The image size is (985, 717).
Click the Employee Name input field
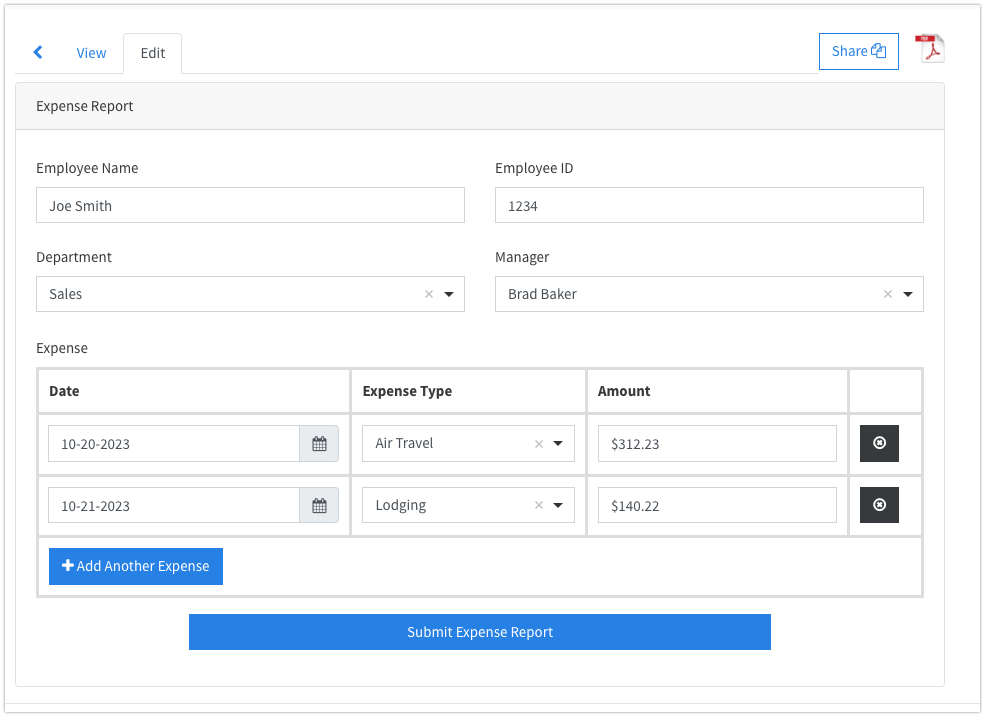coord(250,205)
